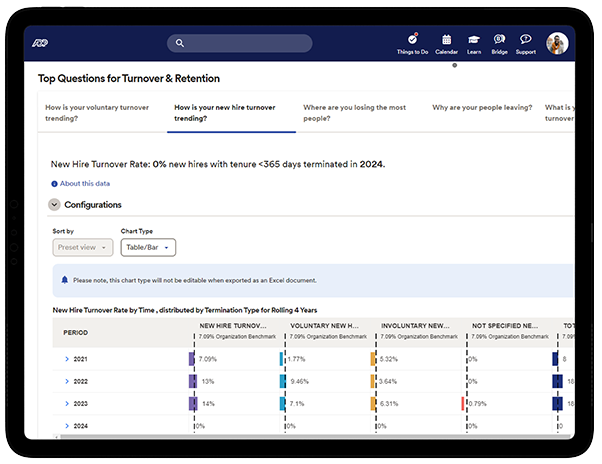Open the Calendar icon
This screenshot has height=464, width=602.
(x=446, y=40)
